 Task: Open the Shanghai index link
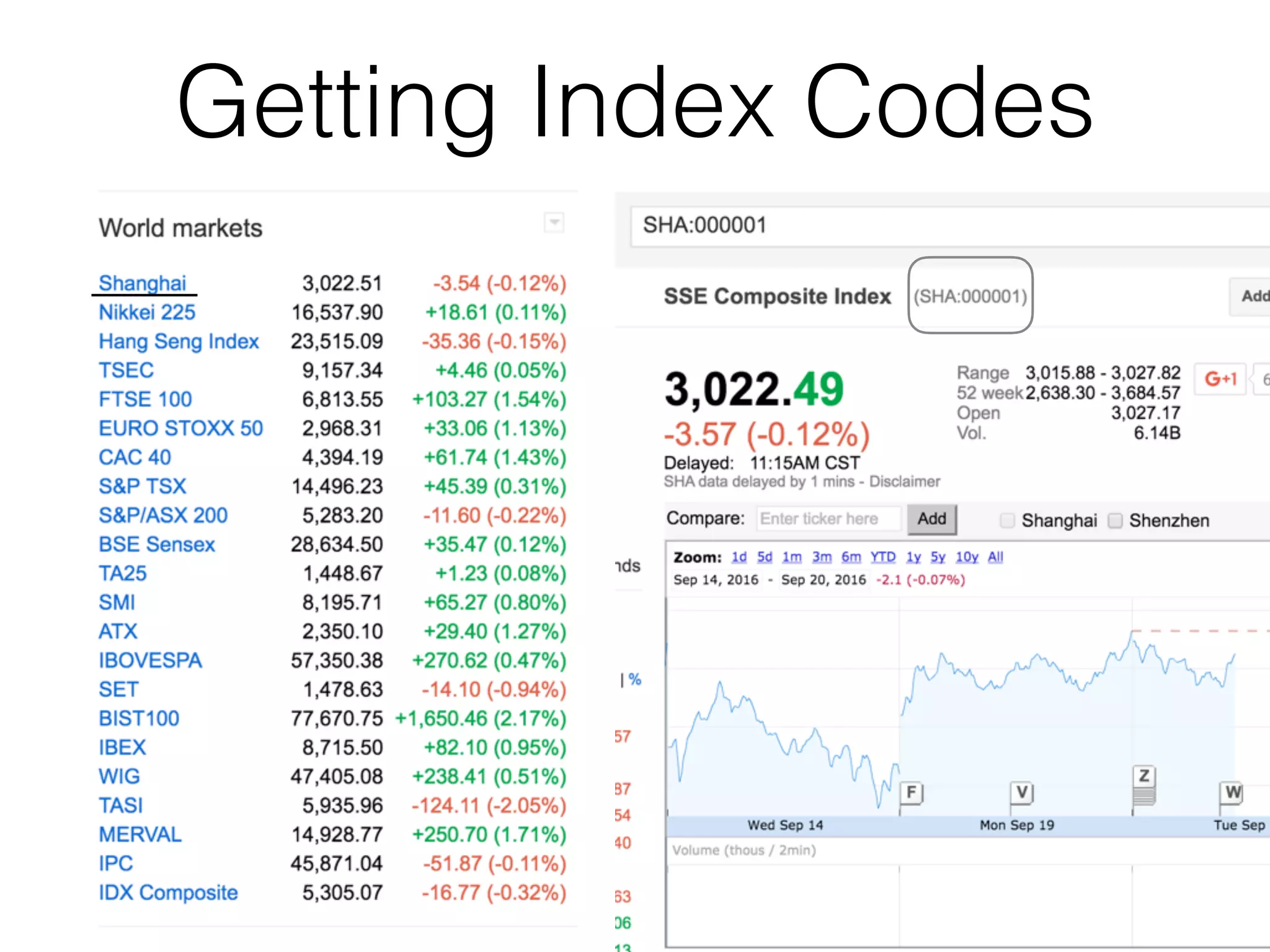coord(143,283)
